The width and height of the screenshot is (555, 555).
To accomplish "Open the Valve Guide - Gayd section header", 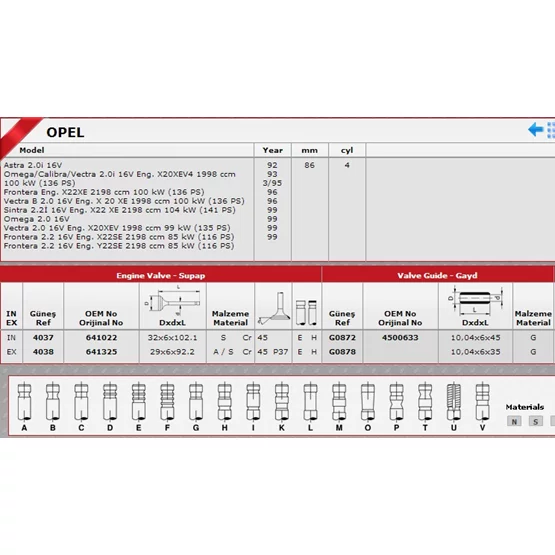I will (x=437, y=275).
